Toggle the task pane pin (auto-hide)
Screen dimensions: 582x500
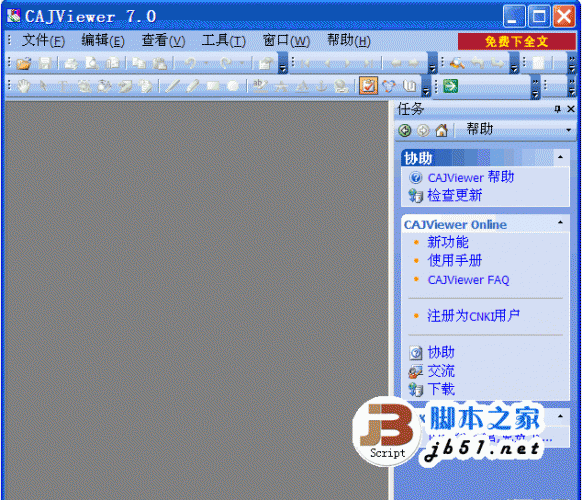(x=558, y=109)
